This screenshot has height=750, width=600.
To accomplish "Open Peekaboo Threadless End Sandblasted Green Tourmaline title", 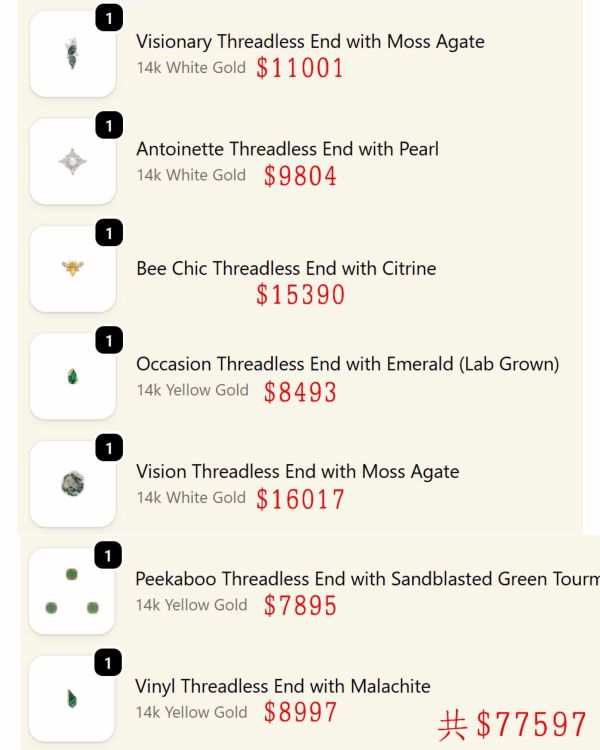I will 366,579.
